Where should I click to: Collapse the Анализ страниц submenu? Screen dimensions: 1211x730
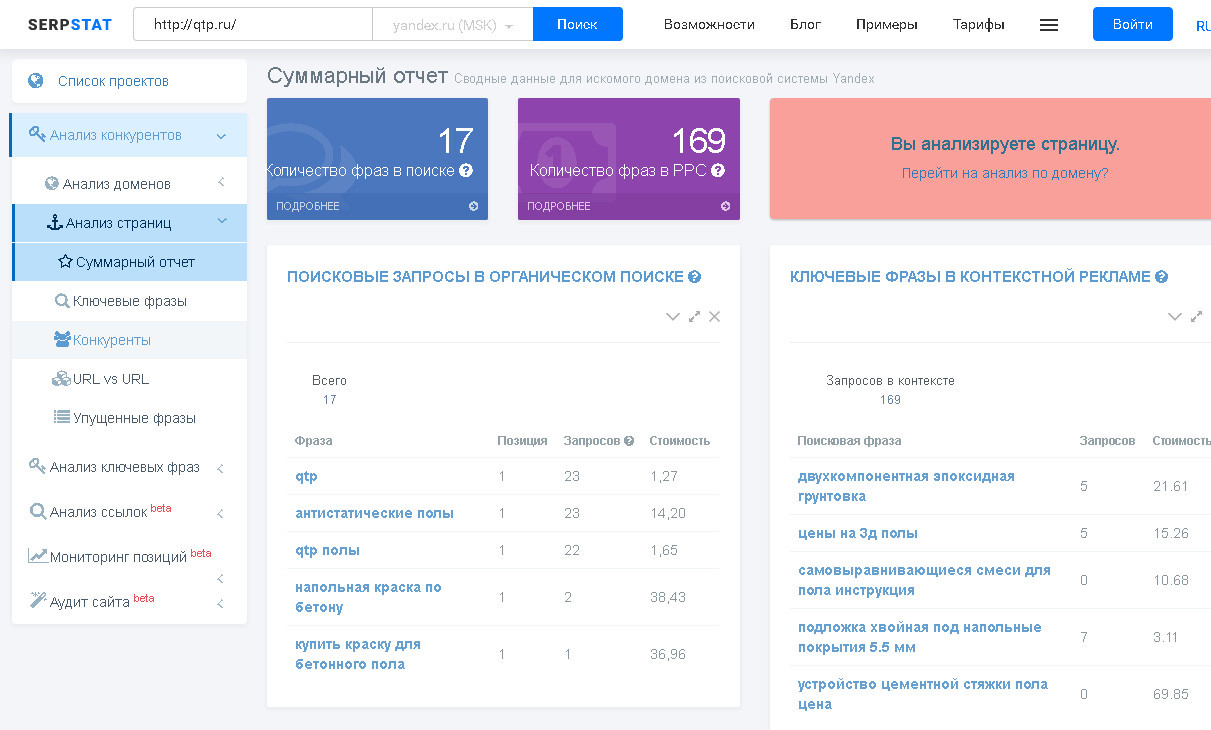[x=221, y=223]
